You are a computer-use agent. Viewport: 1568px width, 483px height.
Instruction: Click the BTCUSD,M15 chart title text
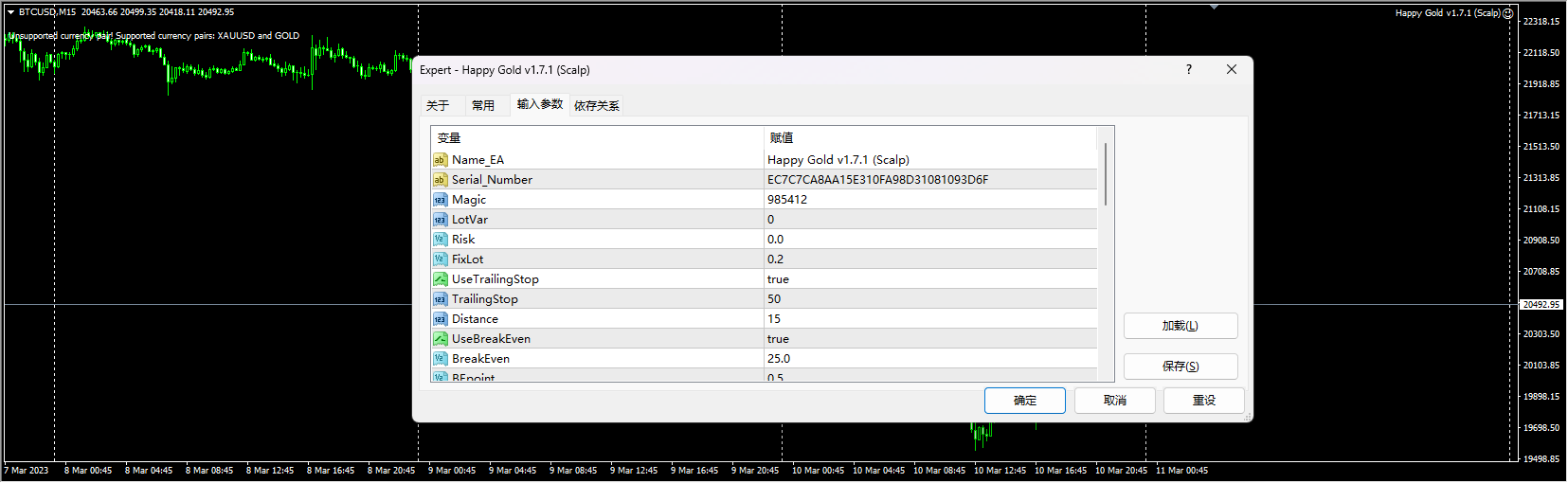click(47, 12)
